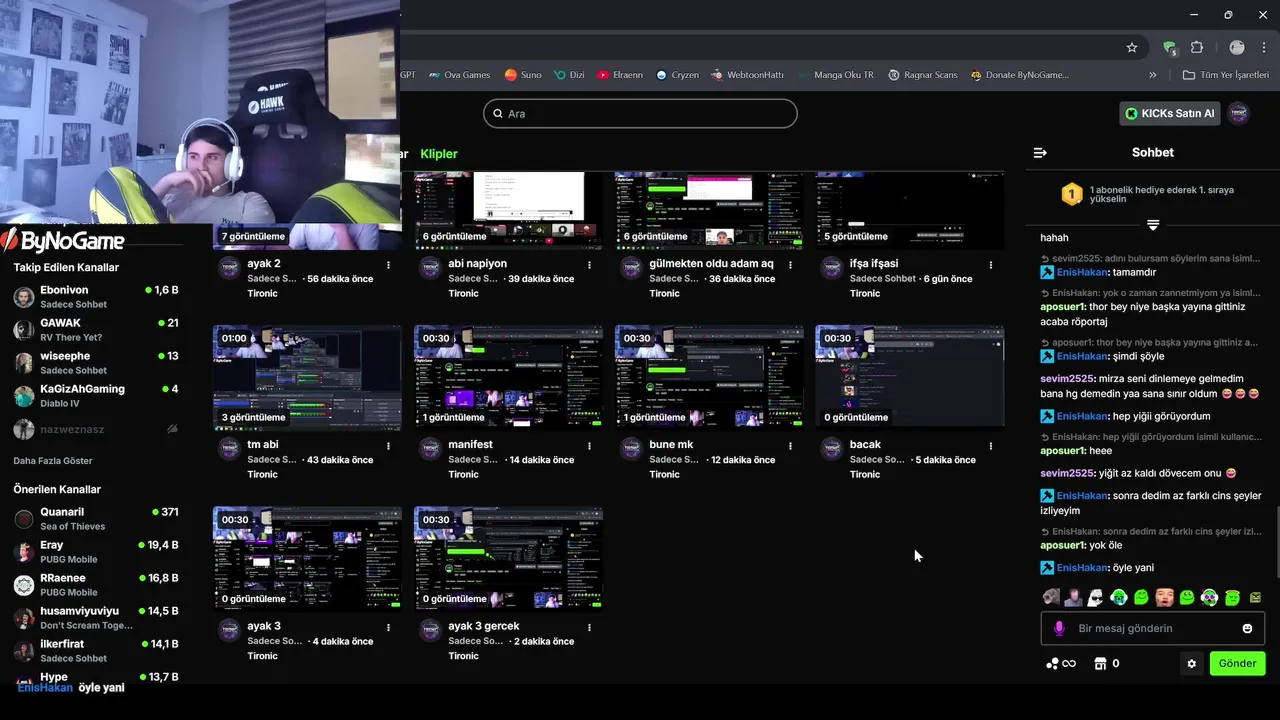
Task: Open options for clip ifşa ifşasi
Action: (991, 265)
